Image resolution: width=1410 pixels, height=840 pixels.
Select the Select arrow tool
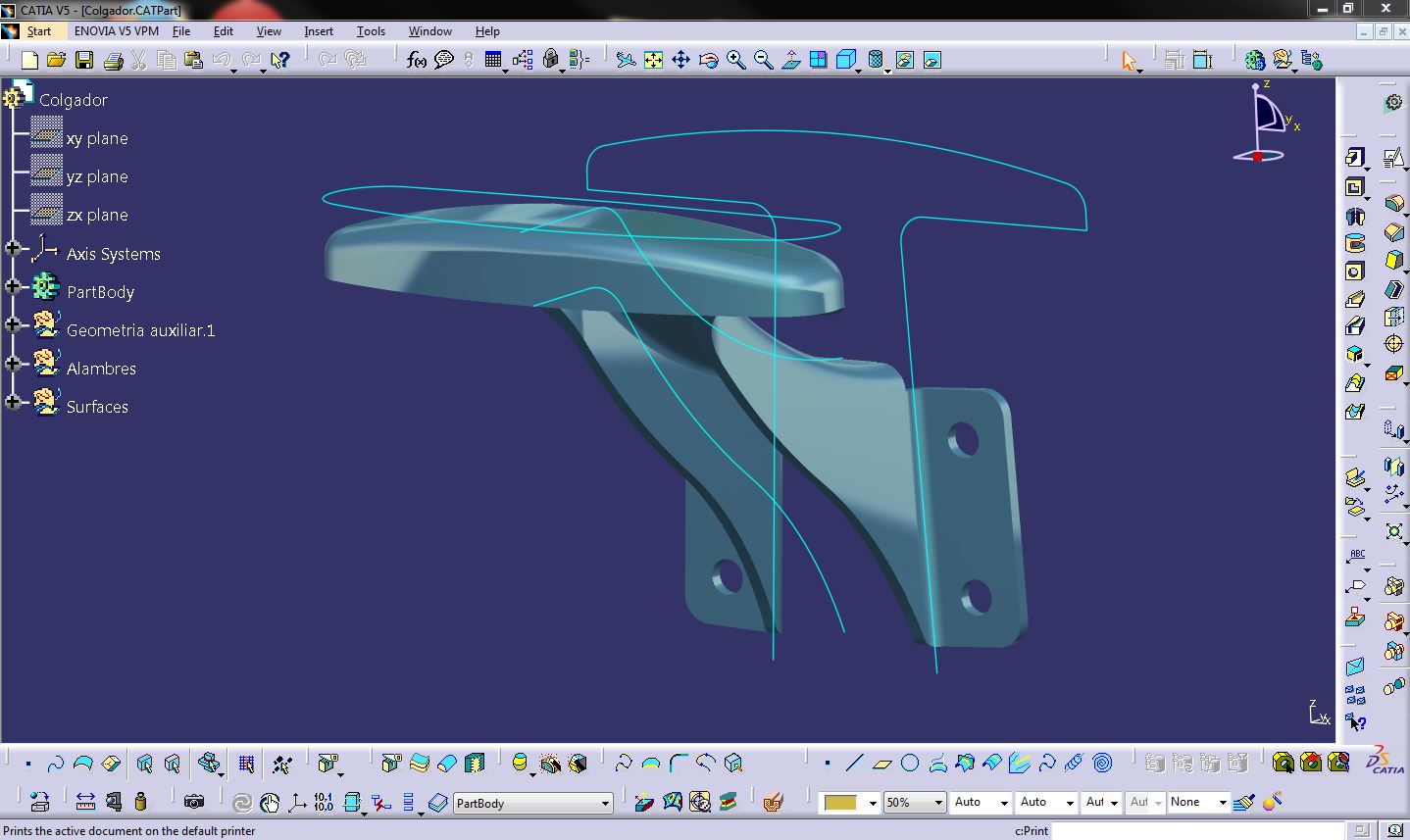coord(1129,60)
